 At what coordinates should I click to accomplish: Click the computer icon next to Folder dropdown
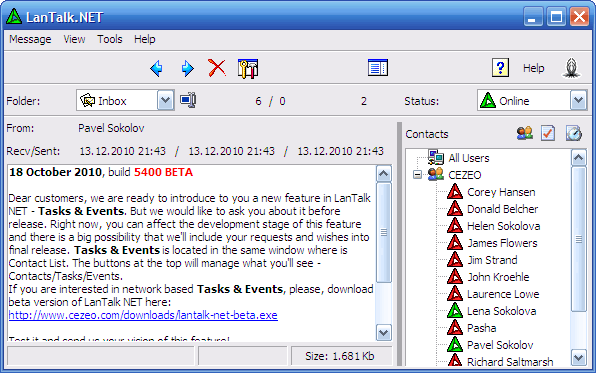tap(188, 100)
